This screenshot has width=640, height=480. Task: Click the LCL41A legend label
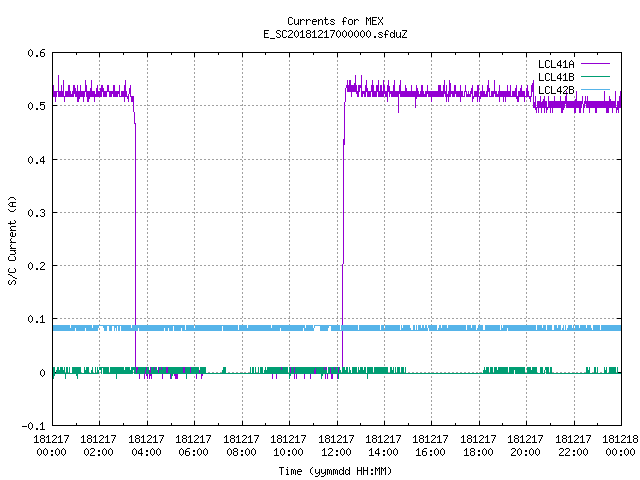[556, 64]
